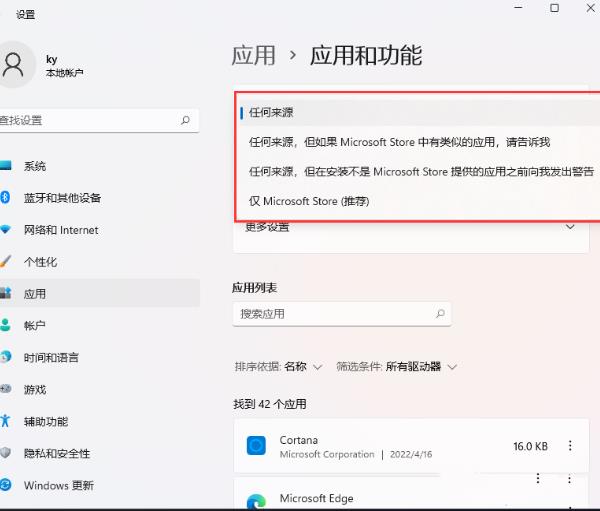Click the apps icon beside 应用
600x511 pixels.
point(5,294)
